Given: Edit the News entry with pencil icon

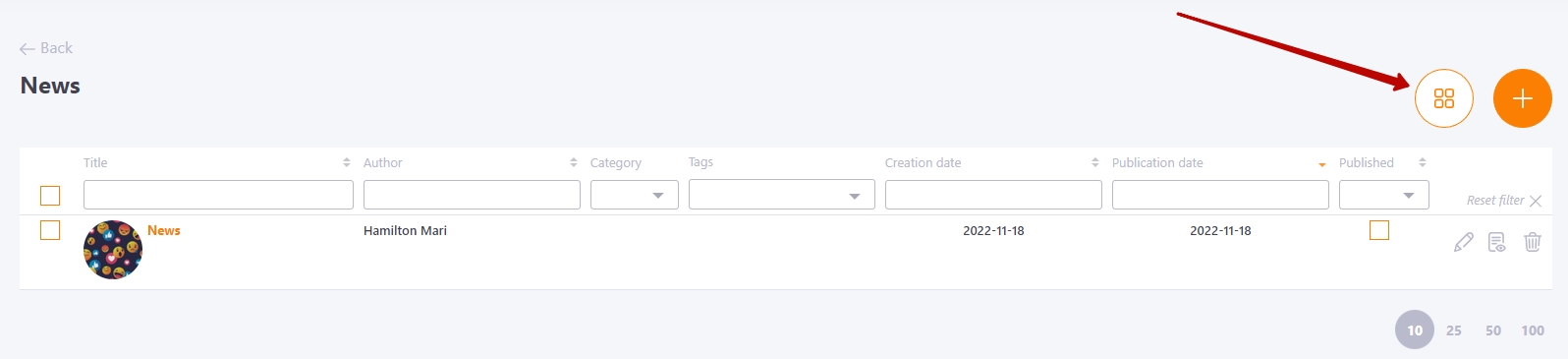Looking at the screenshot, I should tap(1463, 242).
